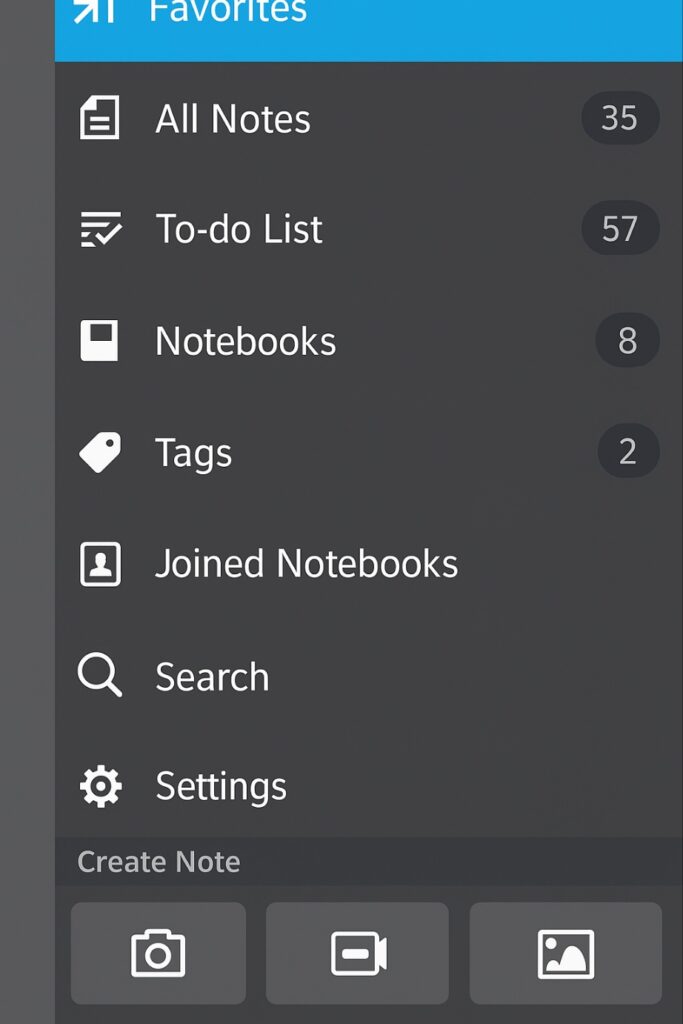683x1024 pixels.
Task: Click the Favorites arrow icon
Action: [96, 10]
